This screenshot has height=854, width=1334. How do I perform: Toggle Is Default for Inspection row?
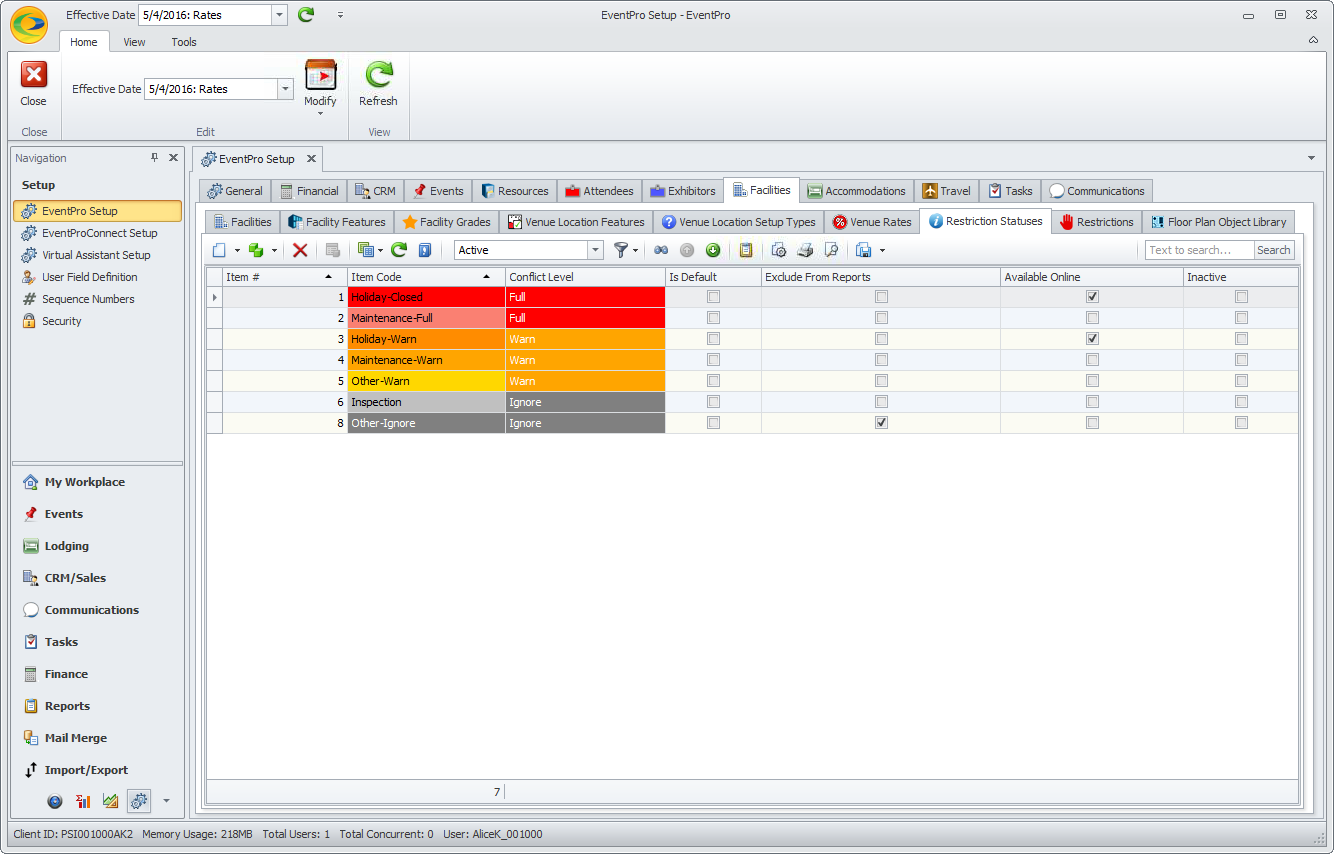(x=713, y=402)
